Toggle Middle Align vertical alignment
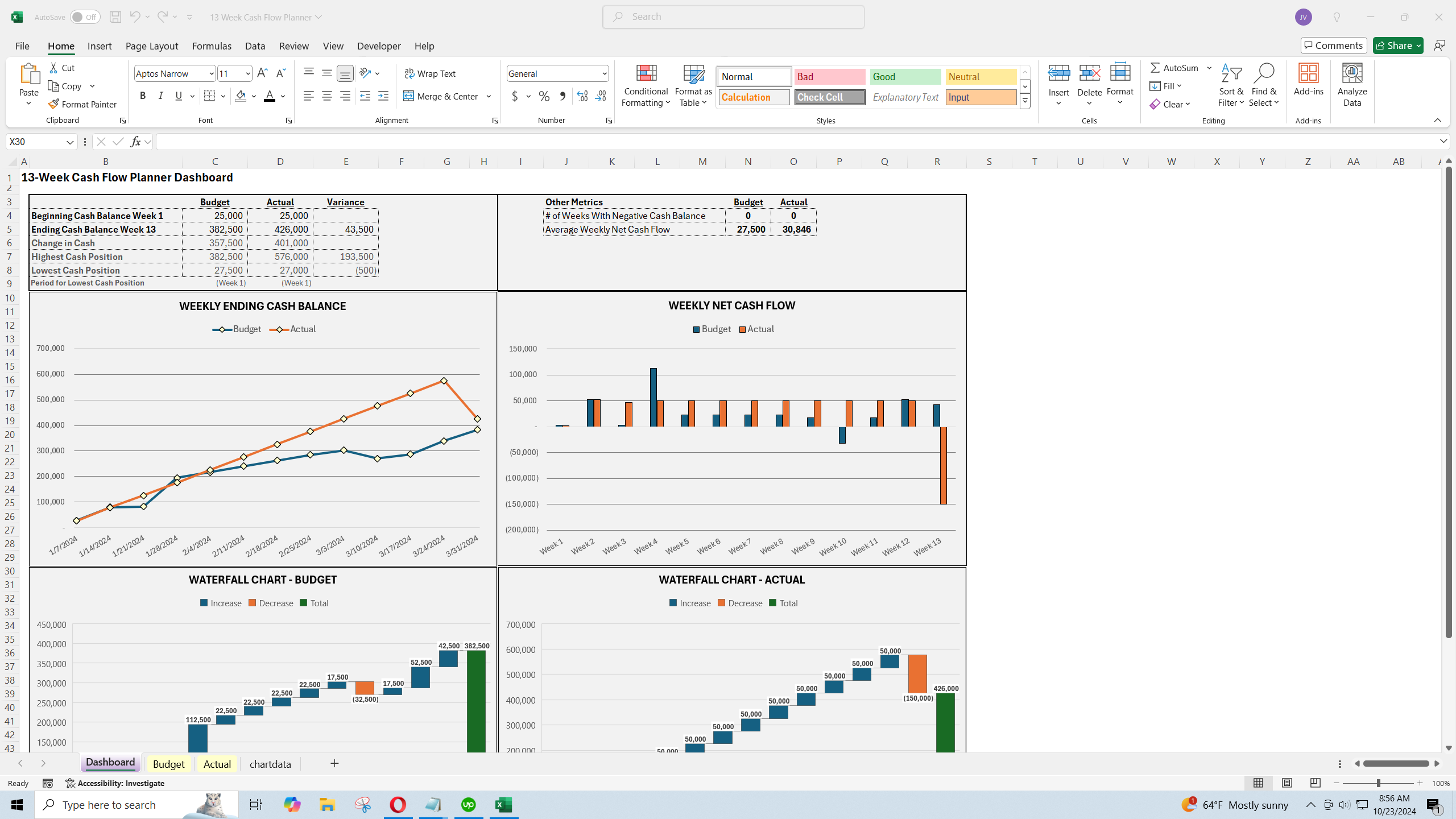Screen dimensions: 1456x819 click(326, 73)
